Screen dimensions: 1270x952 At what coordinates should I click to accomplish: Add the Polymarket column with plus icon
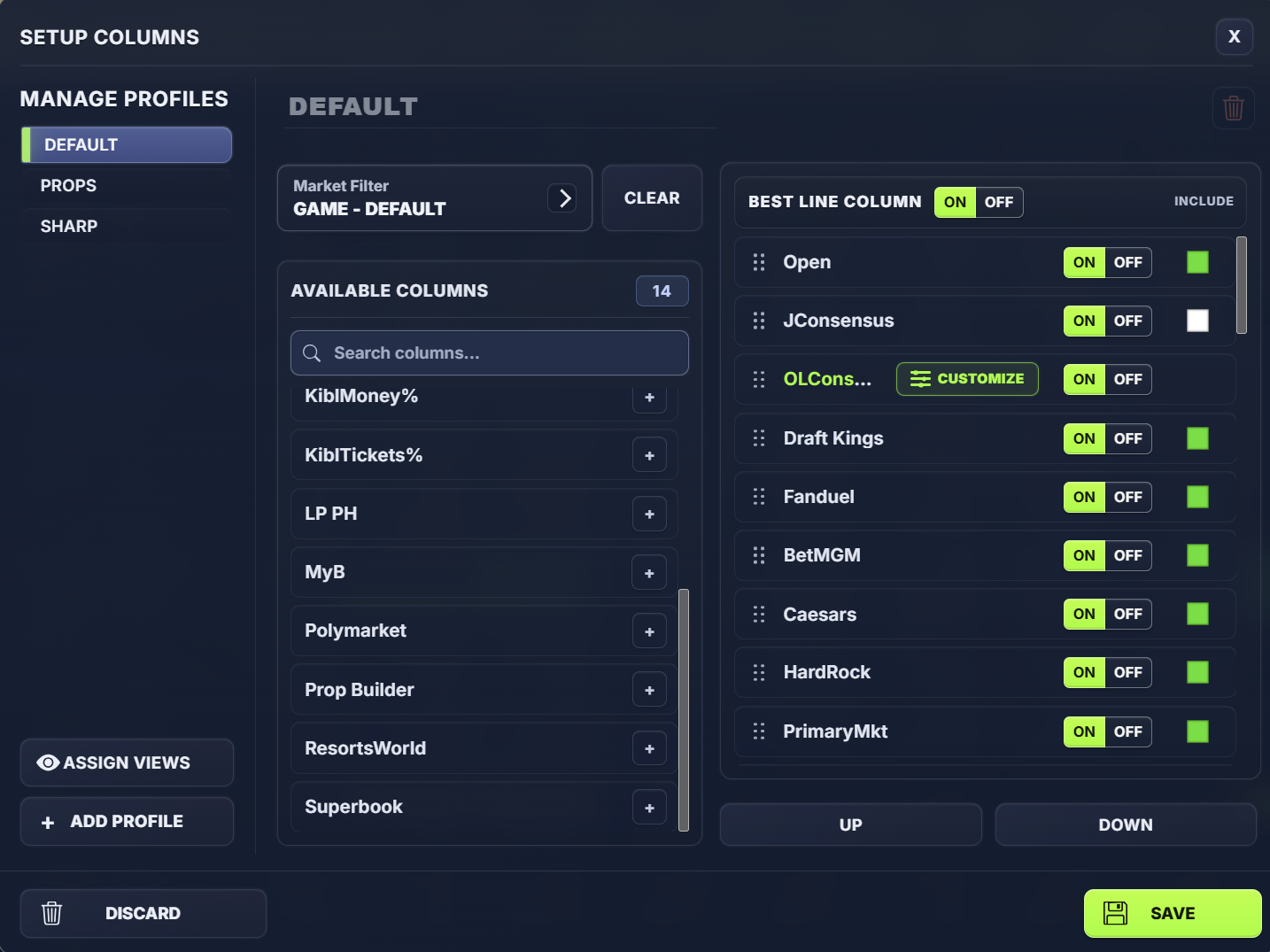tap(649, 631)
